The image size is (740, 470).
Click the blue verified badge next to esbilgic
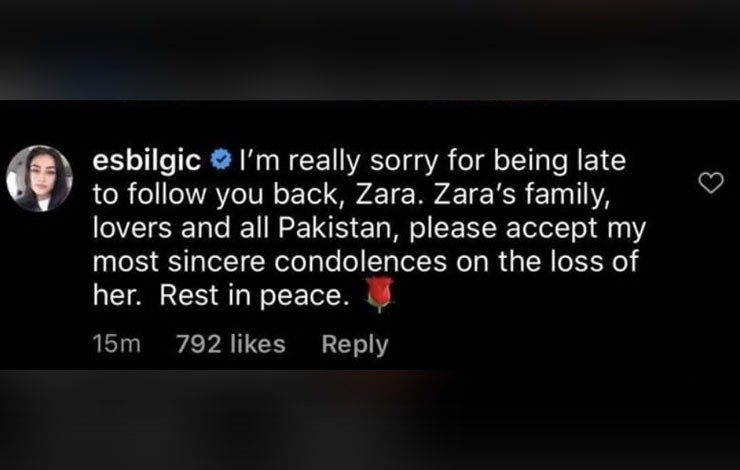pos(220,160)
